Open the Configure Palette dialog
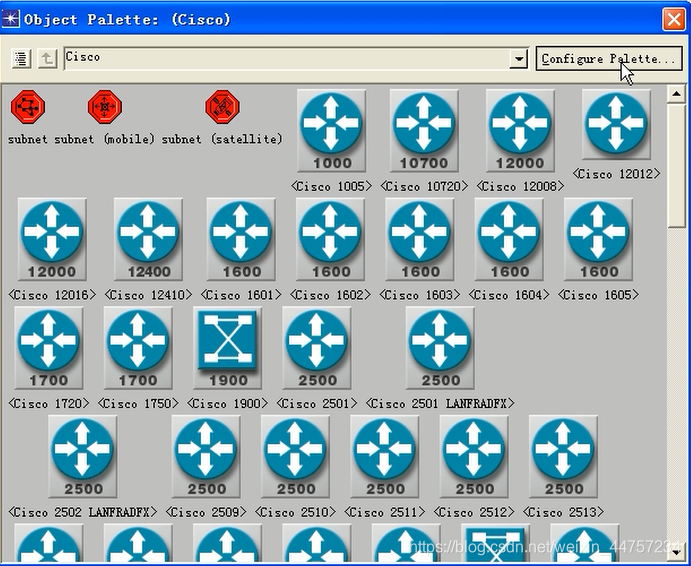This screenshot has width=691, height=566. 609,59
